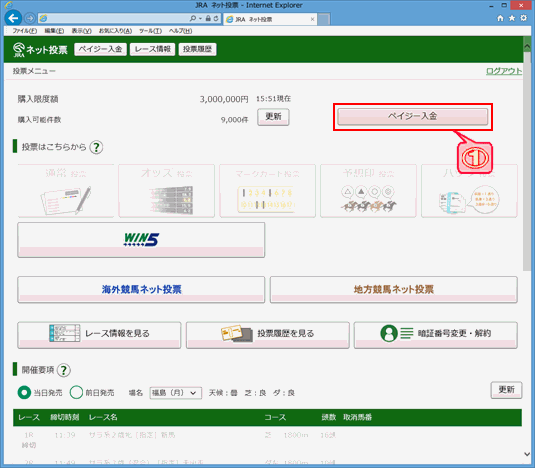Click the browser back arrow button
The height and width of the screenshot is (468, 535).
click(13, 18)
